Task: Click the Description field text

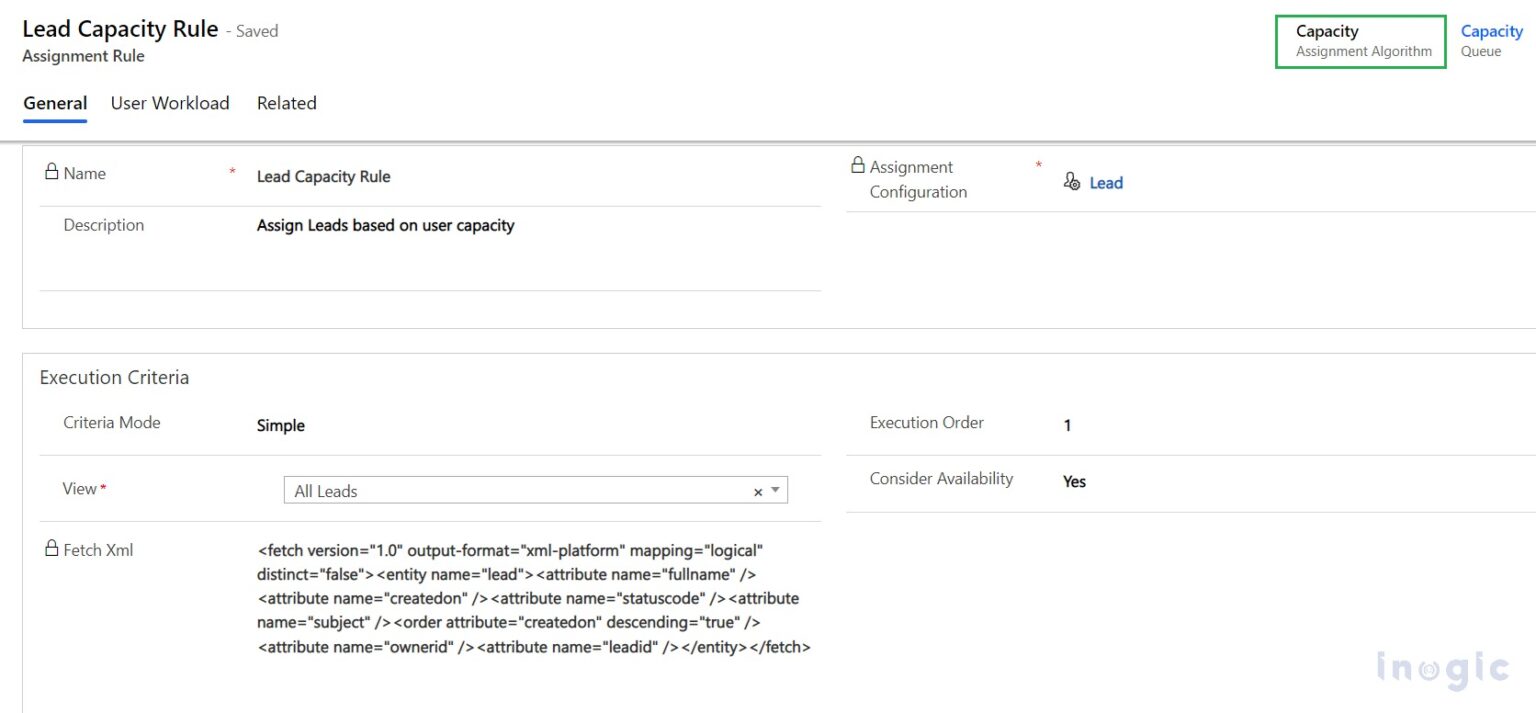Action: click(385, 225)
